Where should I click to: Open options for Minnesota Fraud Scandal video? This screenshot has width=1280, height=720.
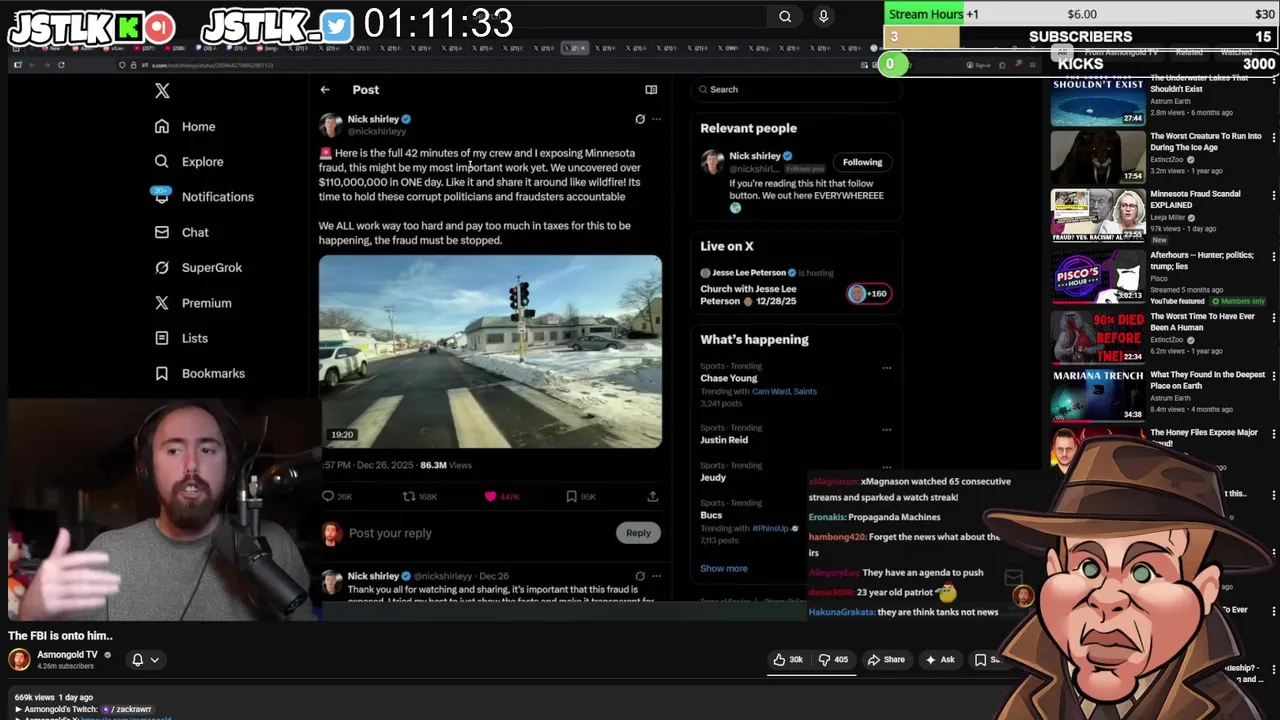(x=1273, y=195)
